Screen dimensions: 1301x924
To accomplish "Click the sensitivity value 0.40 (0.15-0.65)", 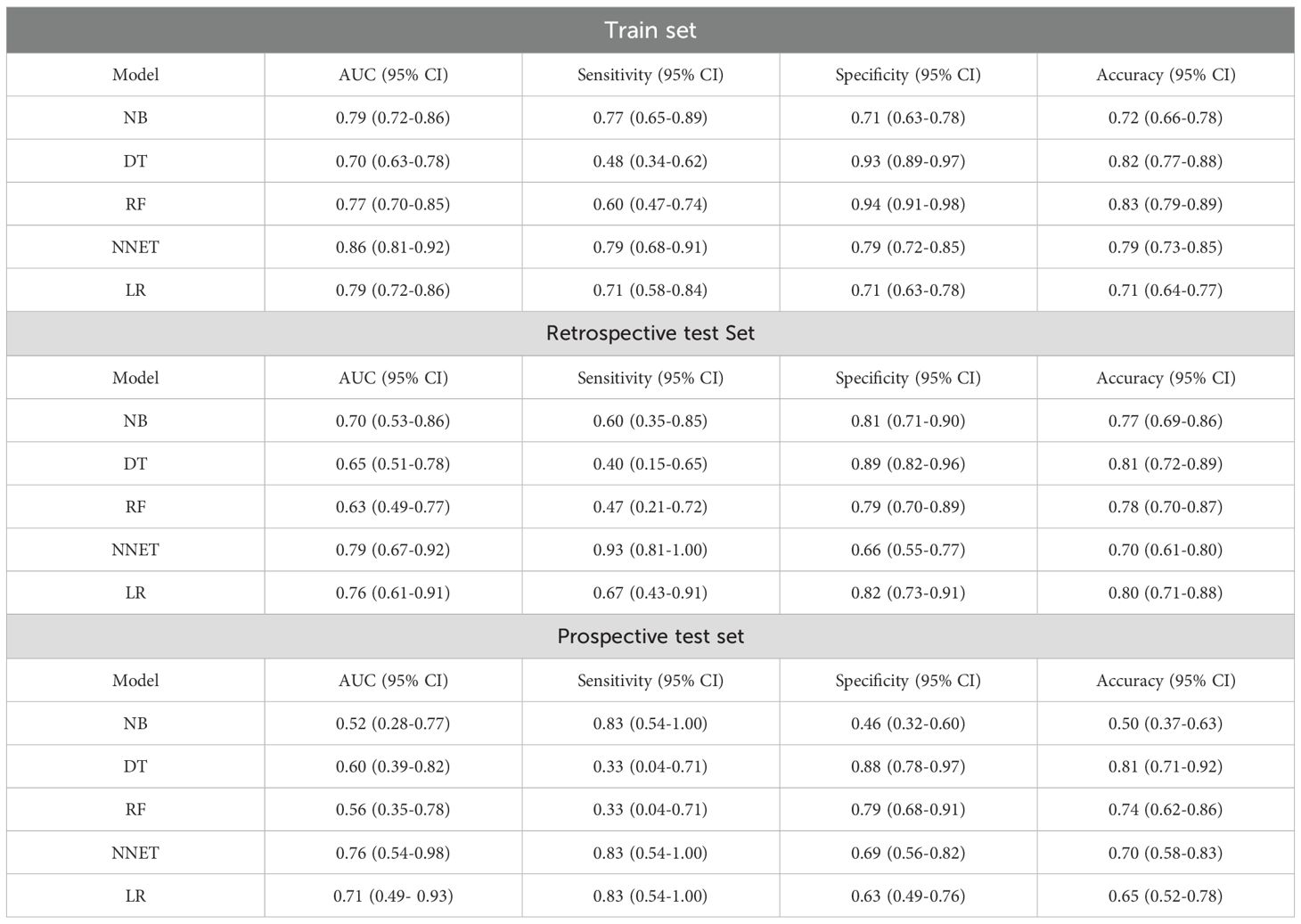I will click(650, 463).
